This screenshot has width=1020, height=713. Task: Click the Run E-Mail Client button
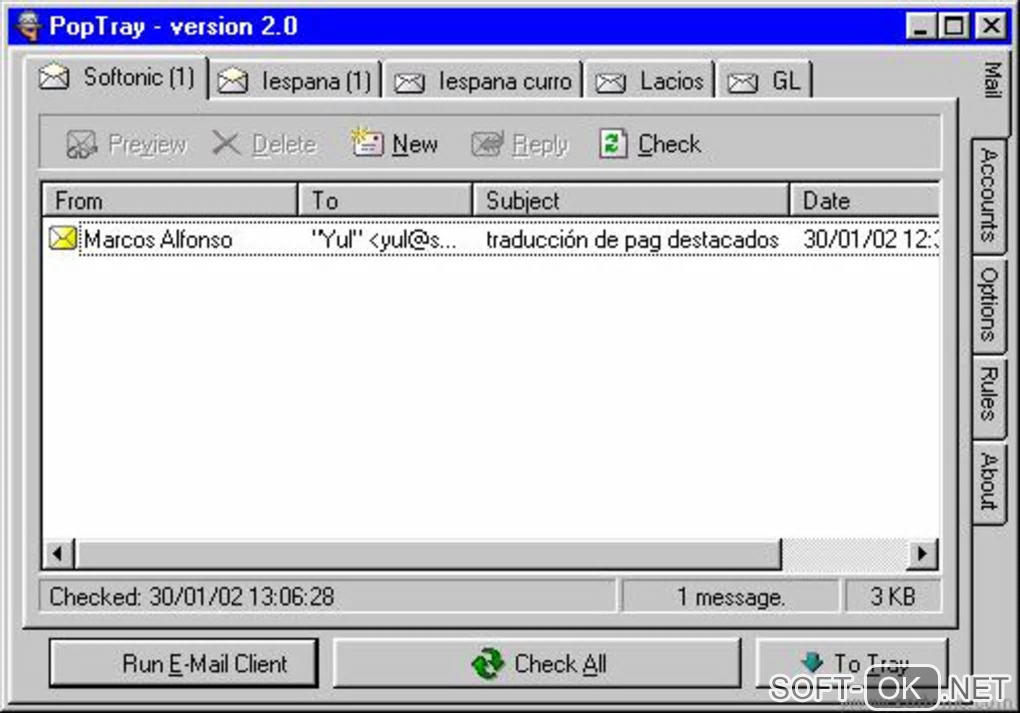[x=183, y=664]
